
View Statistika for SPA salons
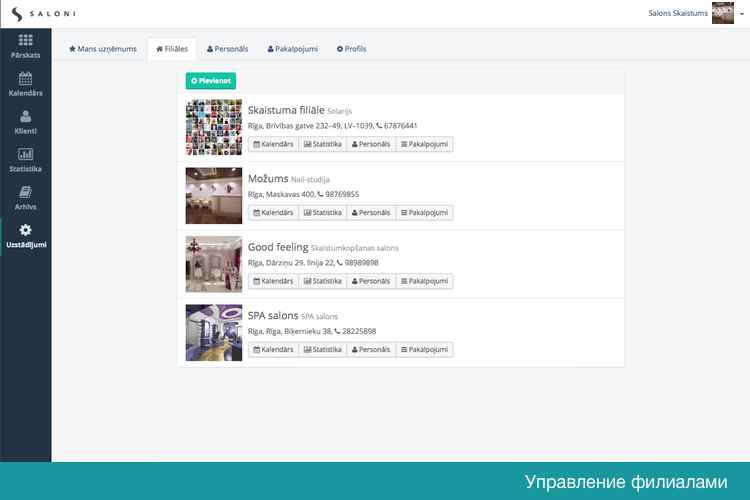tap(323, 349)
